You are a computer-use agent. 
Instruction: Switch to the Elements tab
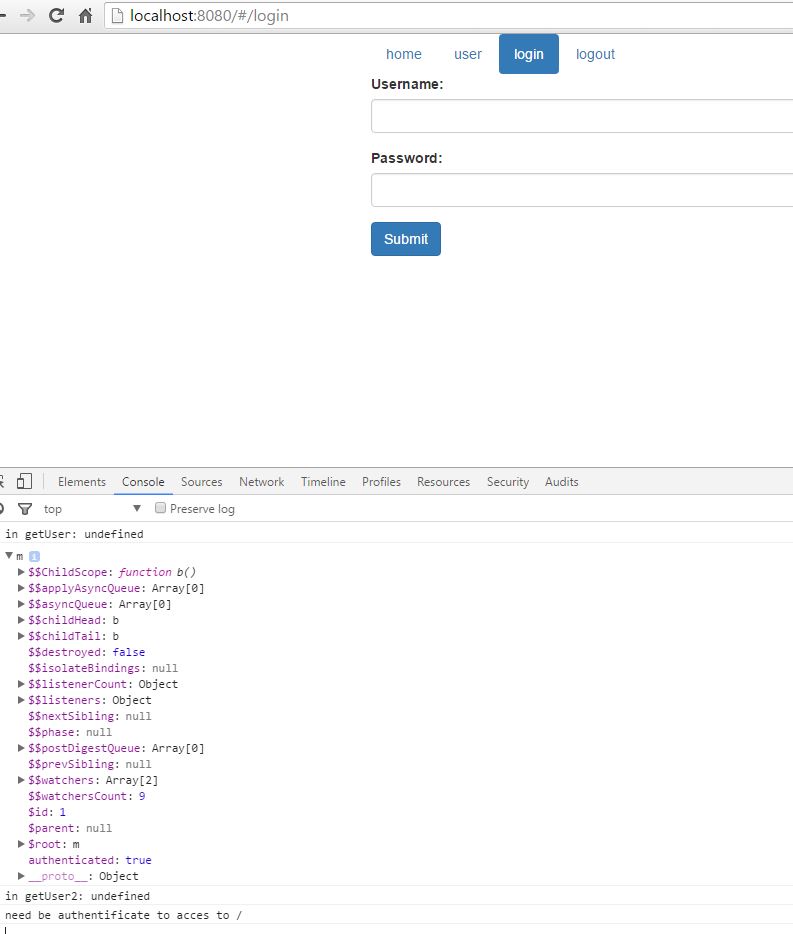click(x=82, y=481)
